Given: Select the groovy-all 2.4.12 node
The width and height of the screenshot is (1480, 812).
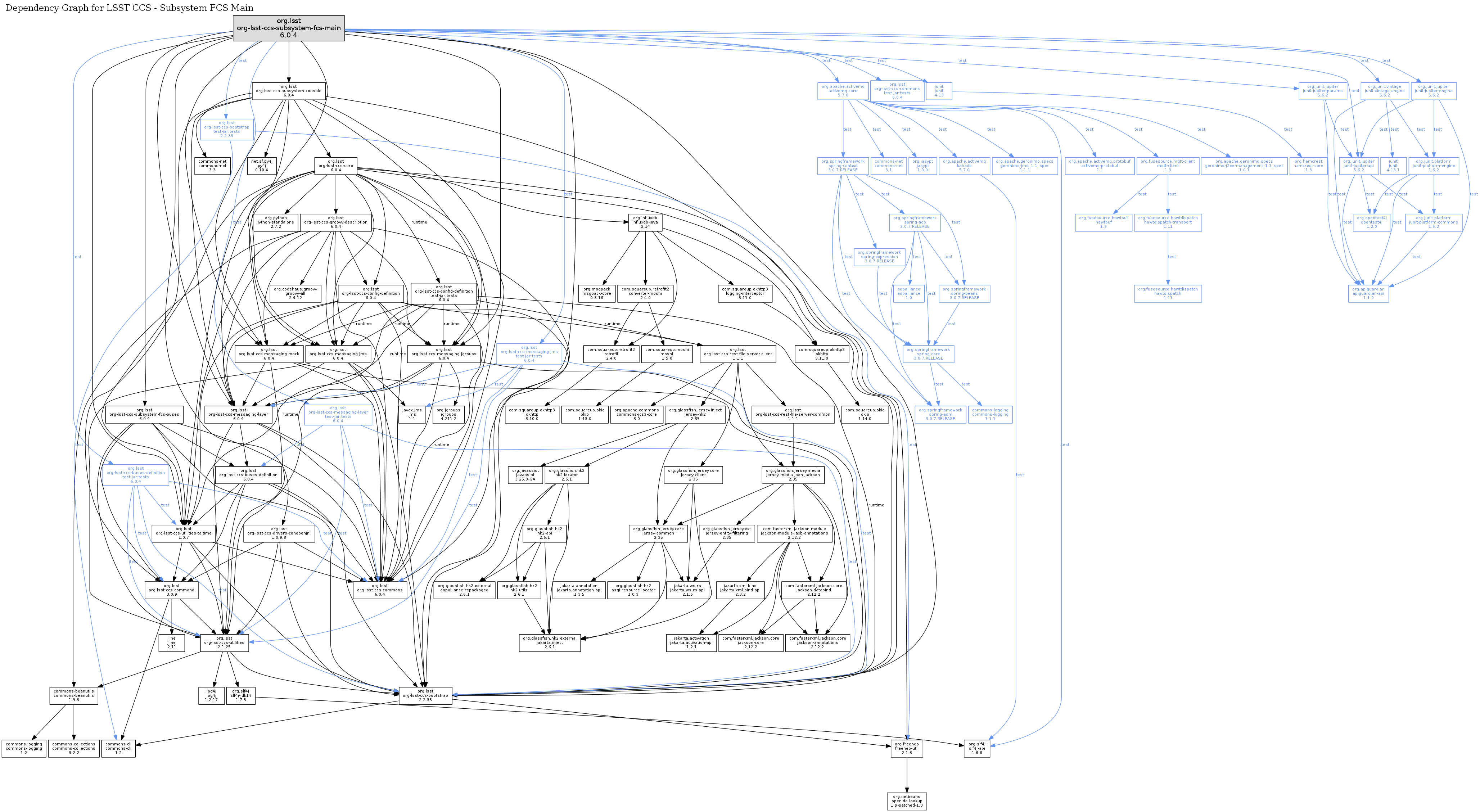Looking at the screenshot, I should point(295,294).
